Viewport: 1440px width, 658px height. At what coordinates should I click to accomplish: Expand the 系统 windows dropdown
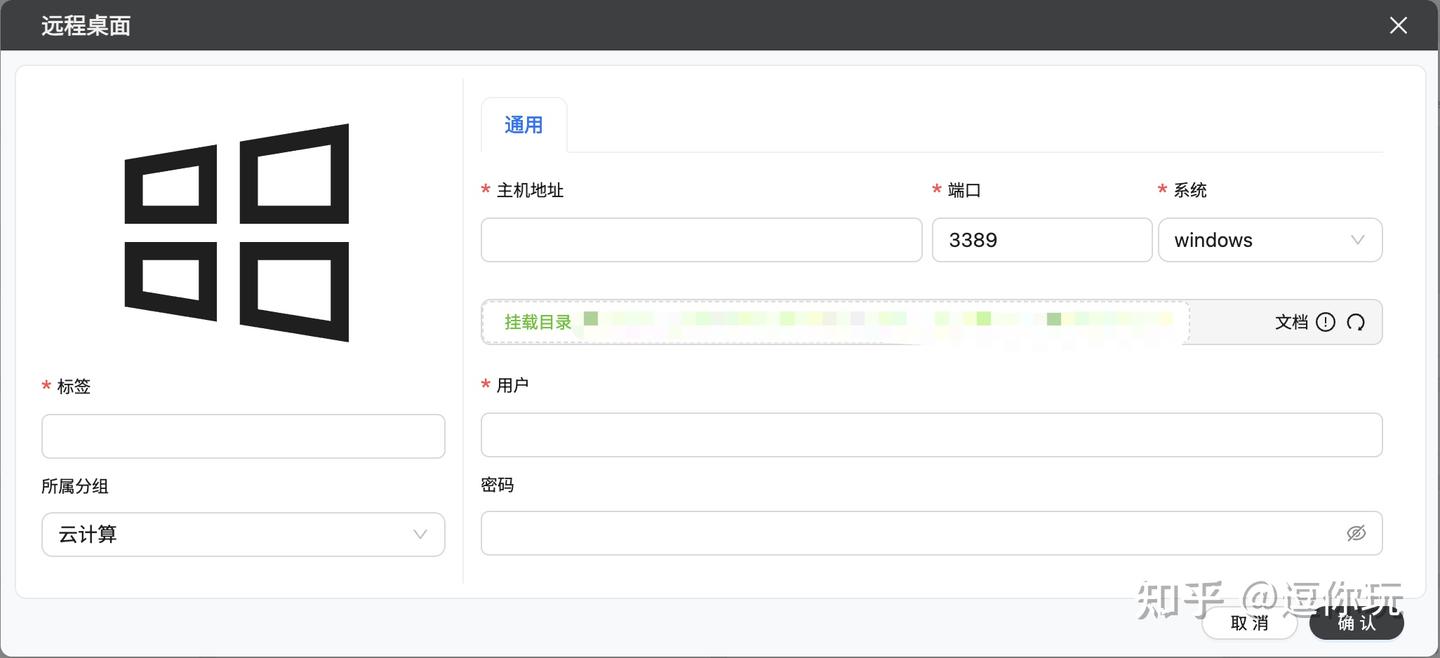[1270, 240]
